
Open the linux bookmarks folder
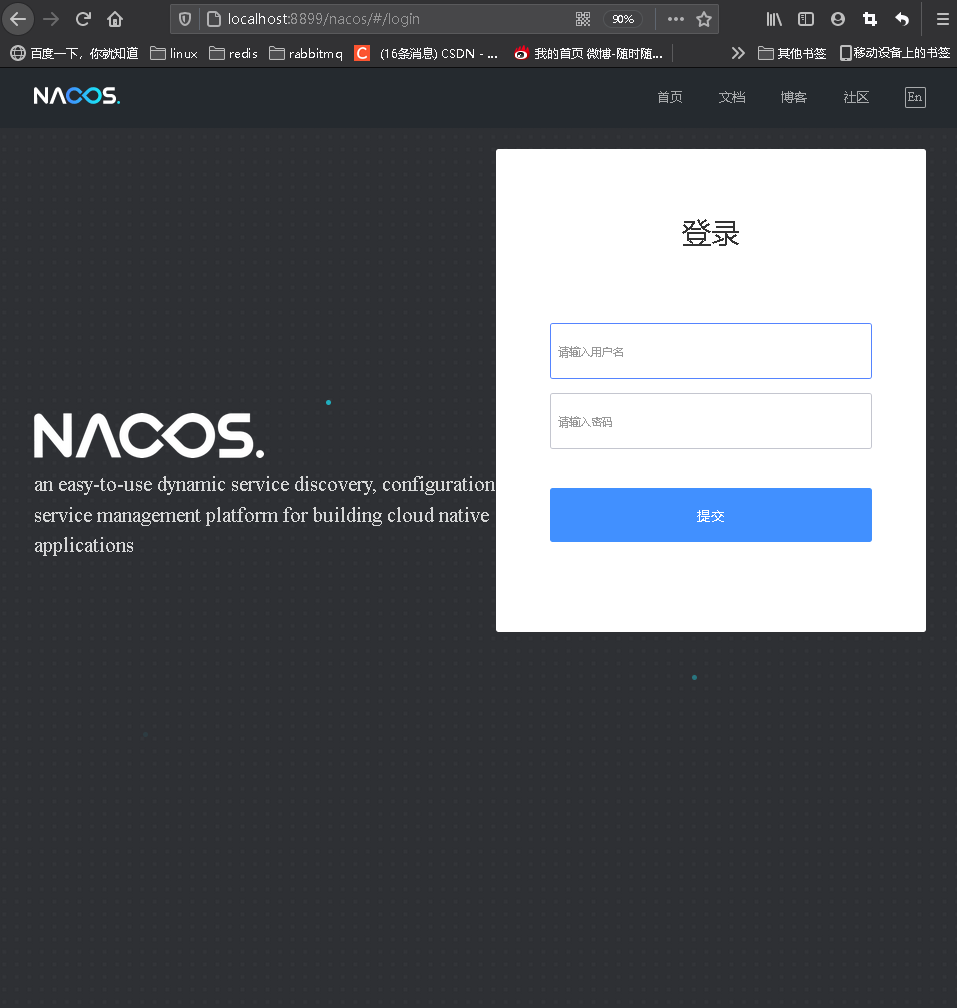click(174, 53)
